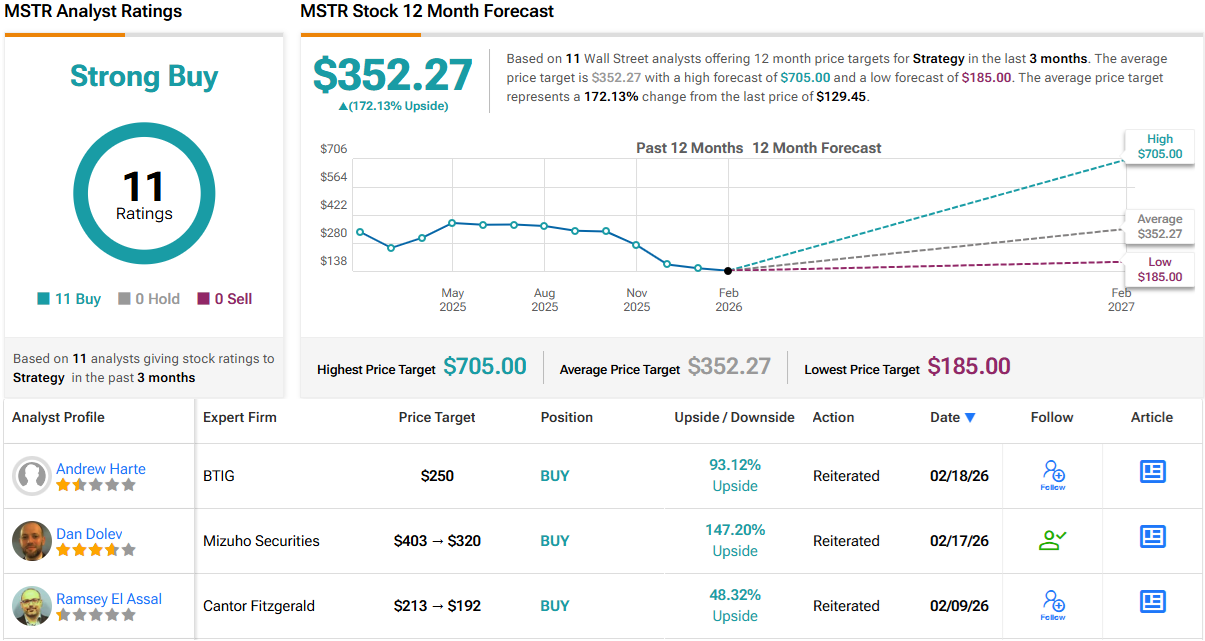Follow analyst Andrew Harte
This screenshot has height=641, width=1205.
[x=1052, y=474]
